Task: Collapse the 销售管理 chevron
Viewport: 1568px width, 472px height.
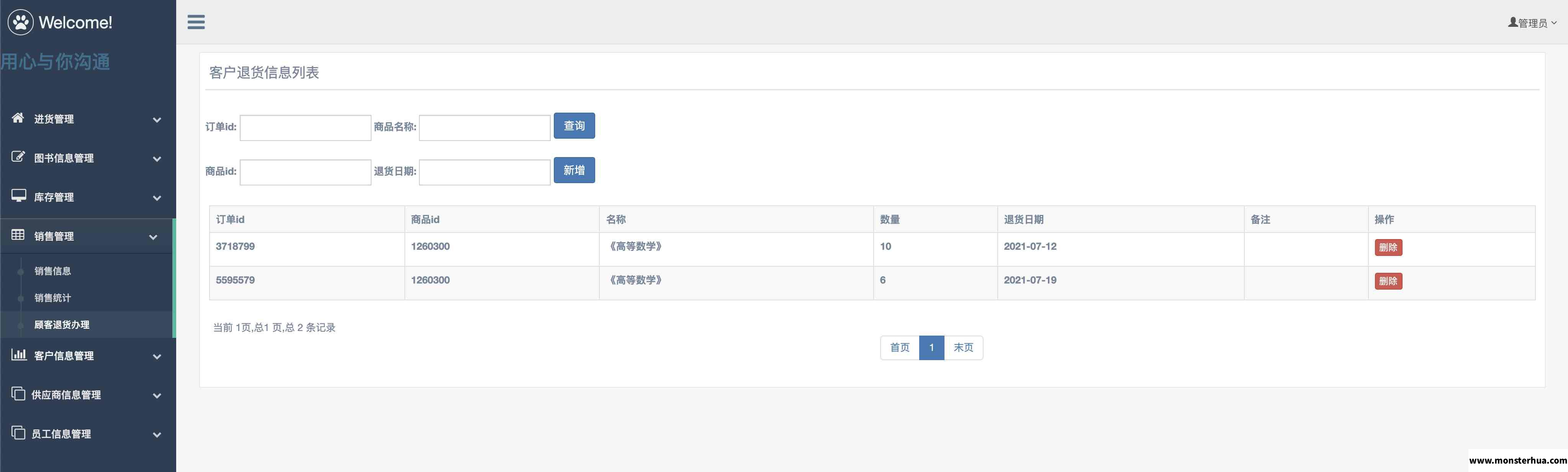Action: point(153,237)
